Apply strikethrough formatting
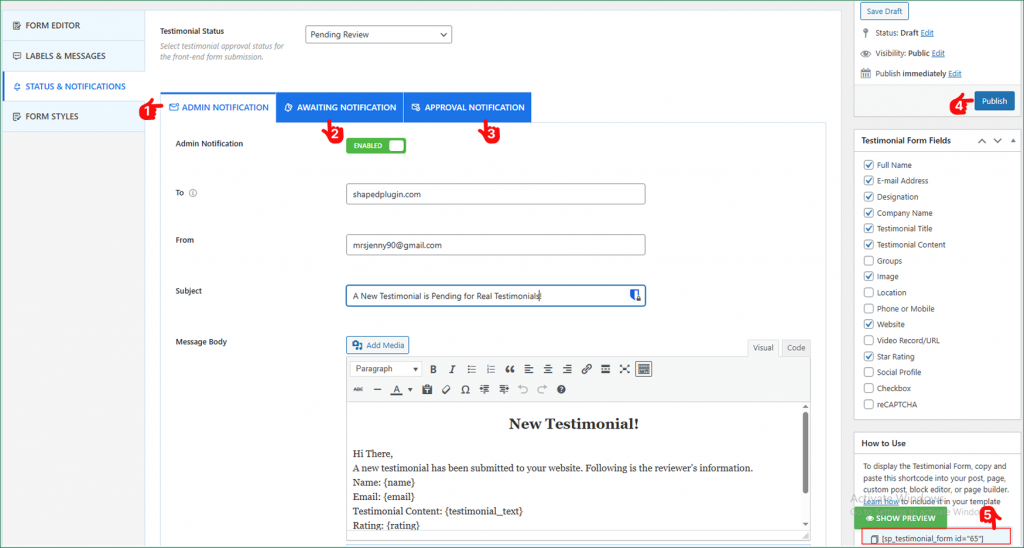The height and width of the screenshot is (548, 1024). [358, 389]
